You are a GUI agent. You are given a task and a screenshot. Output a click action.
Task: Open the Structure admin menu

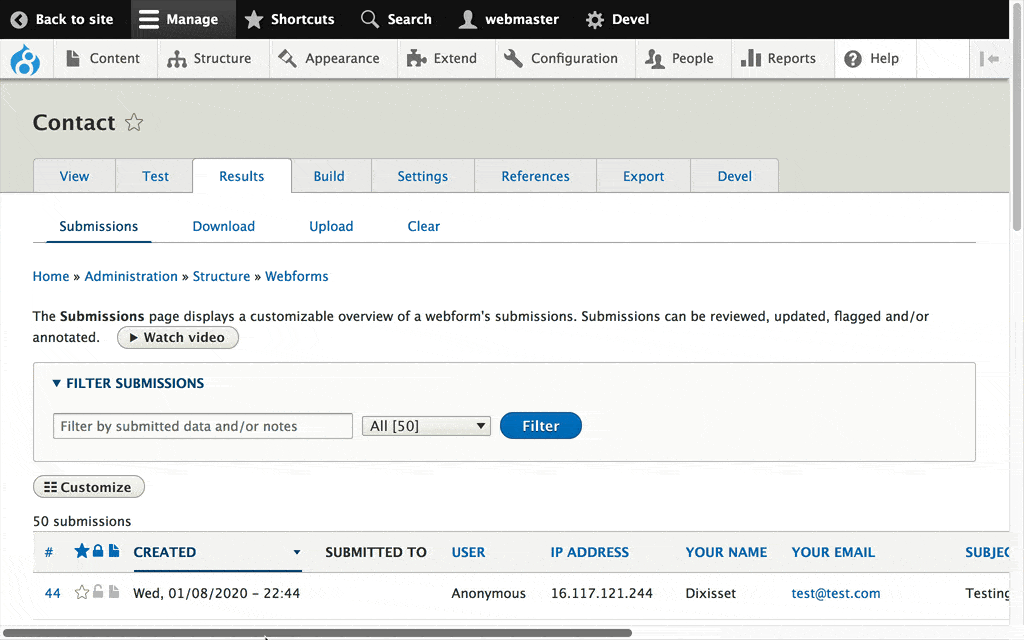[209, 59]
